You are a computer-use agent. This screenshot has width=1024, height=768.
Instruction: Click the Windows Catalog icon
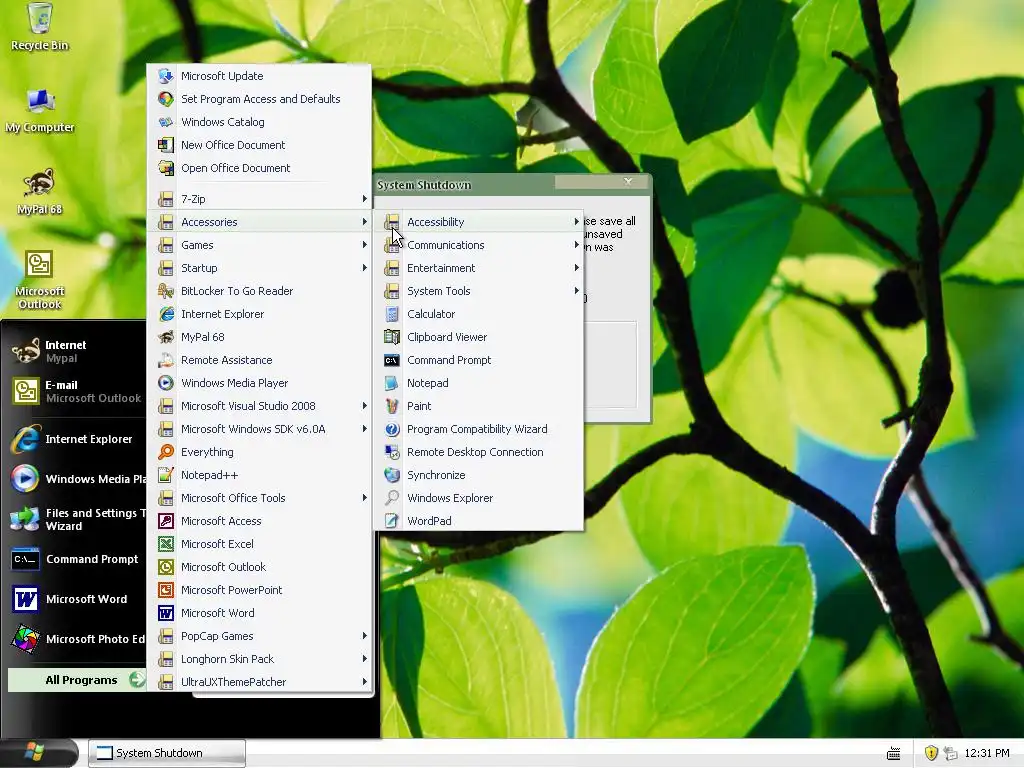point(166,122)
